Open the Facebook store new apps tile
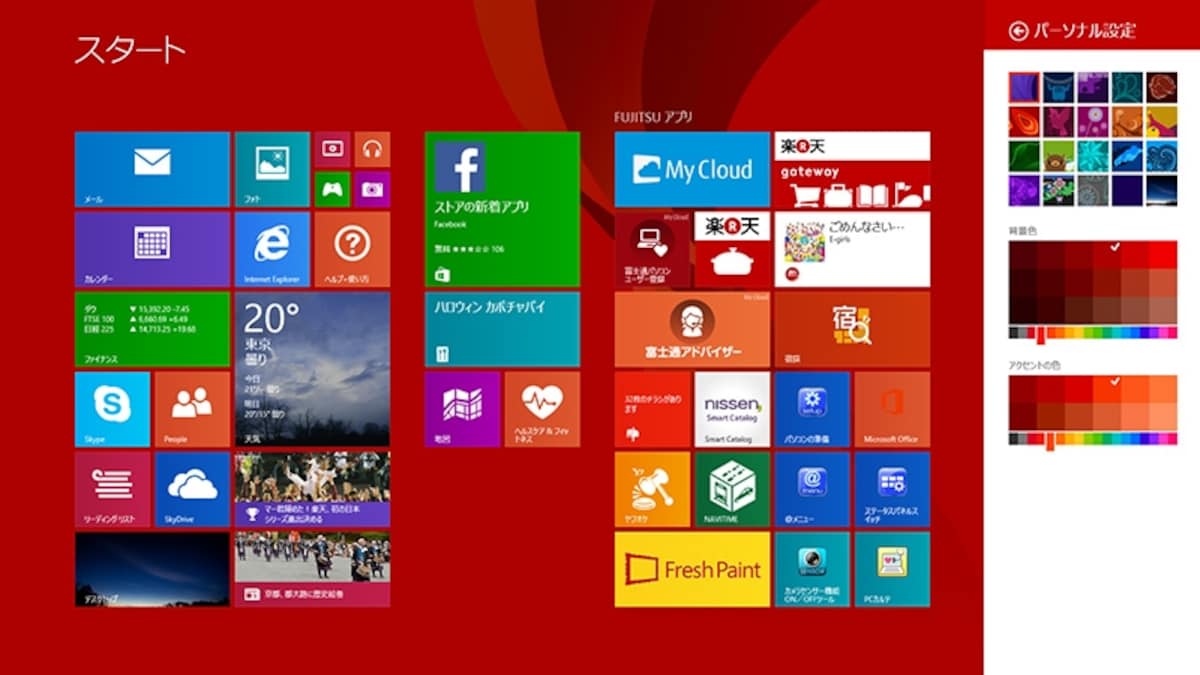Screen dimensions: 1200x675 click(x=502, y=209)
